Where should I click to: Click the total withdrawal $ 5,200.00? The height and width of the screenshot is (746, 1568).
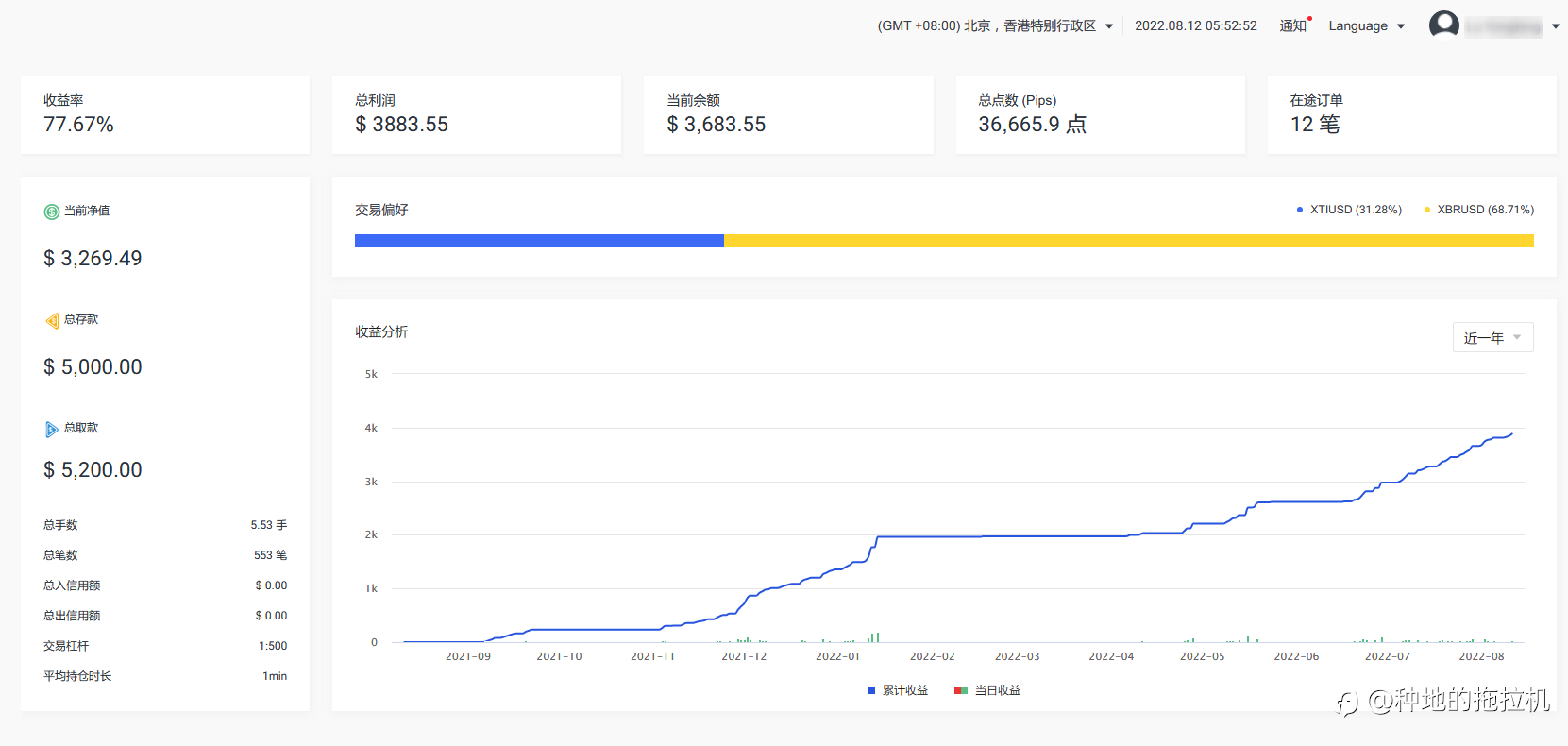click(93, 470)
